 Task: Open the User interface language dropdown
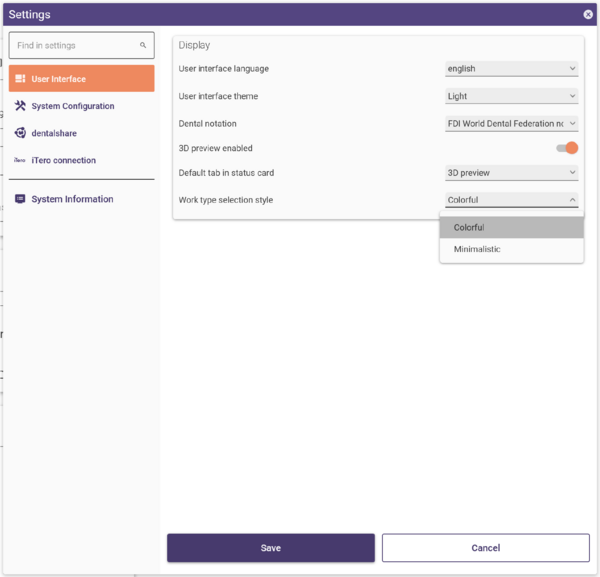coord(511,68)
